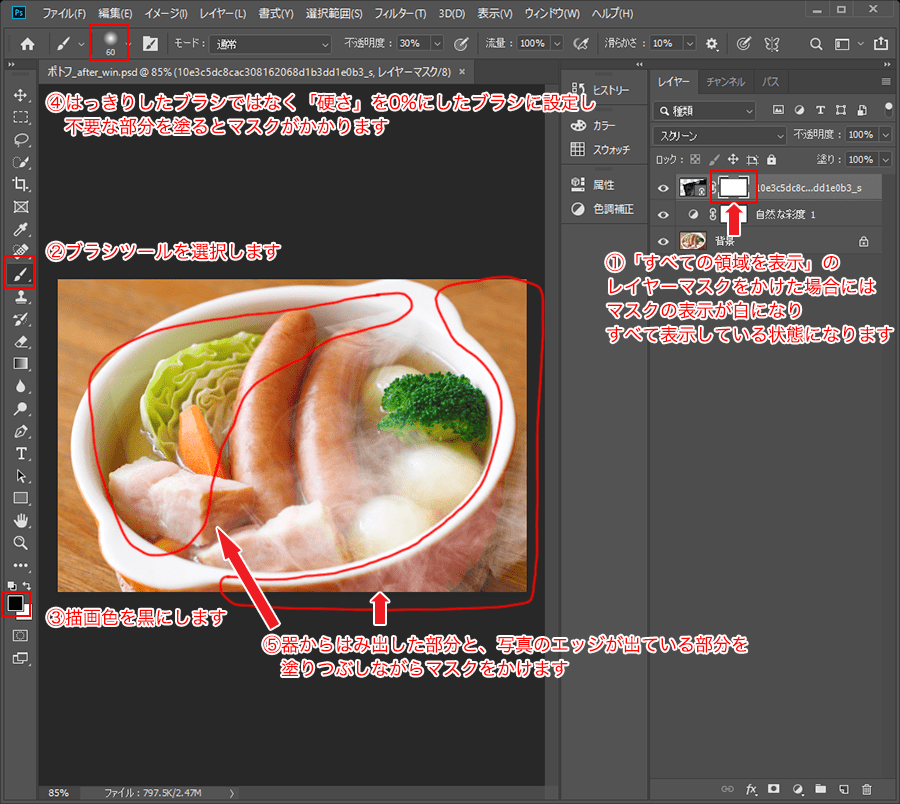This screenshot has width=900, height=804.
Task: Select the Horizontal Type tool
Action: pyautogui.click(x=20, y=453)
